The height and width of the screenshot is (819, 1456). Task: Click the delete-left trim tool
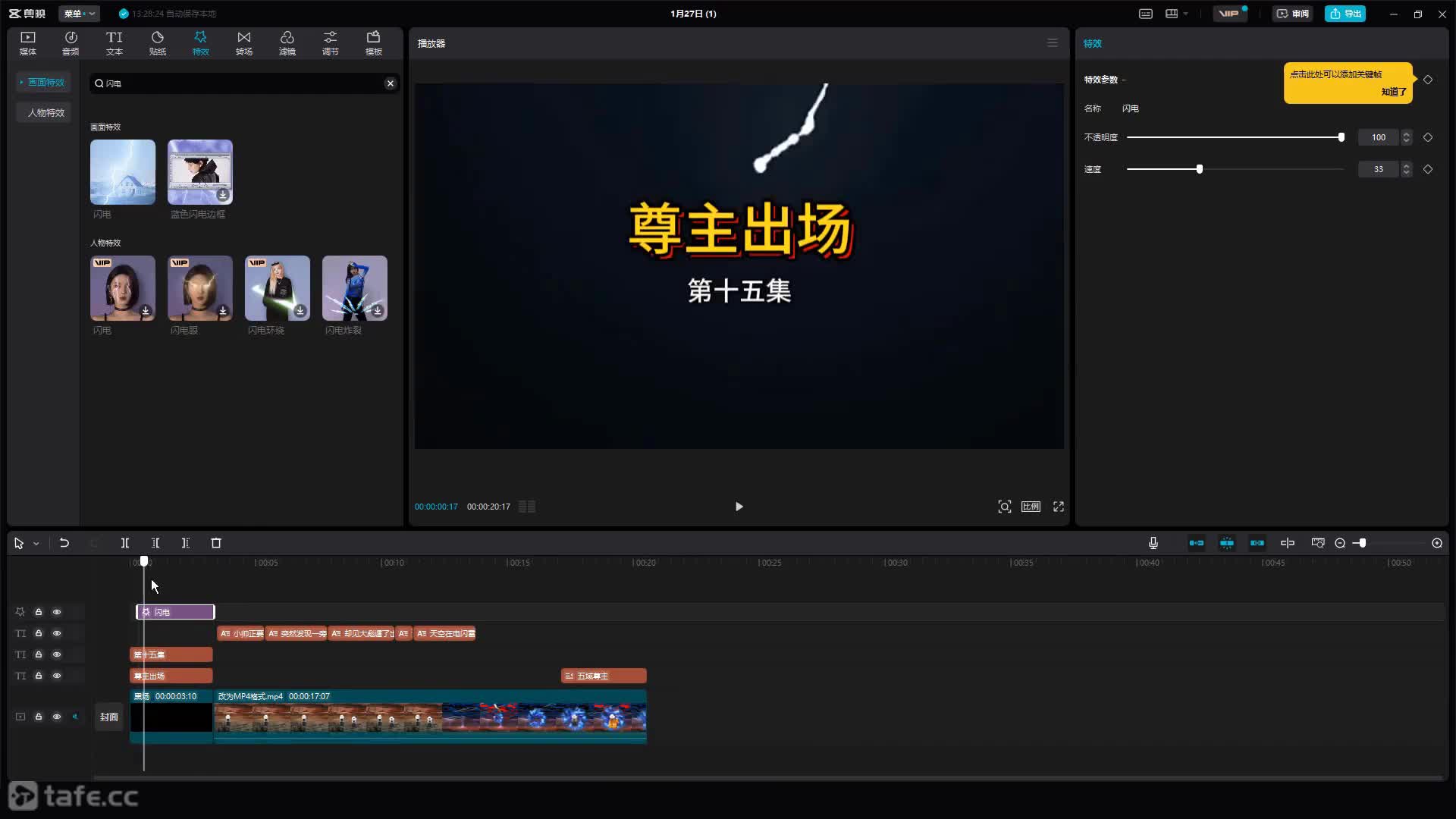pos(155,543)
